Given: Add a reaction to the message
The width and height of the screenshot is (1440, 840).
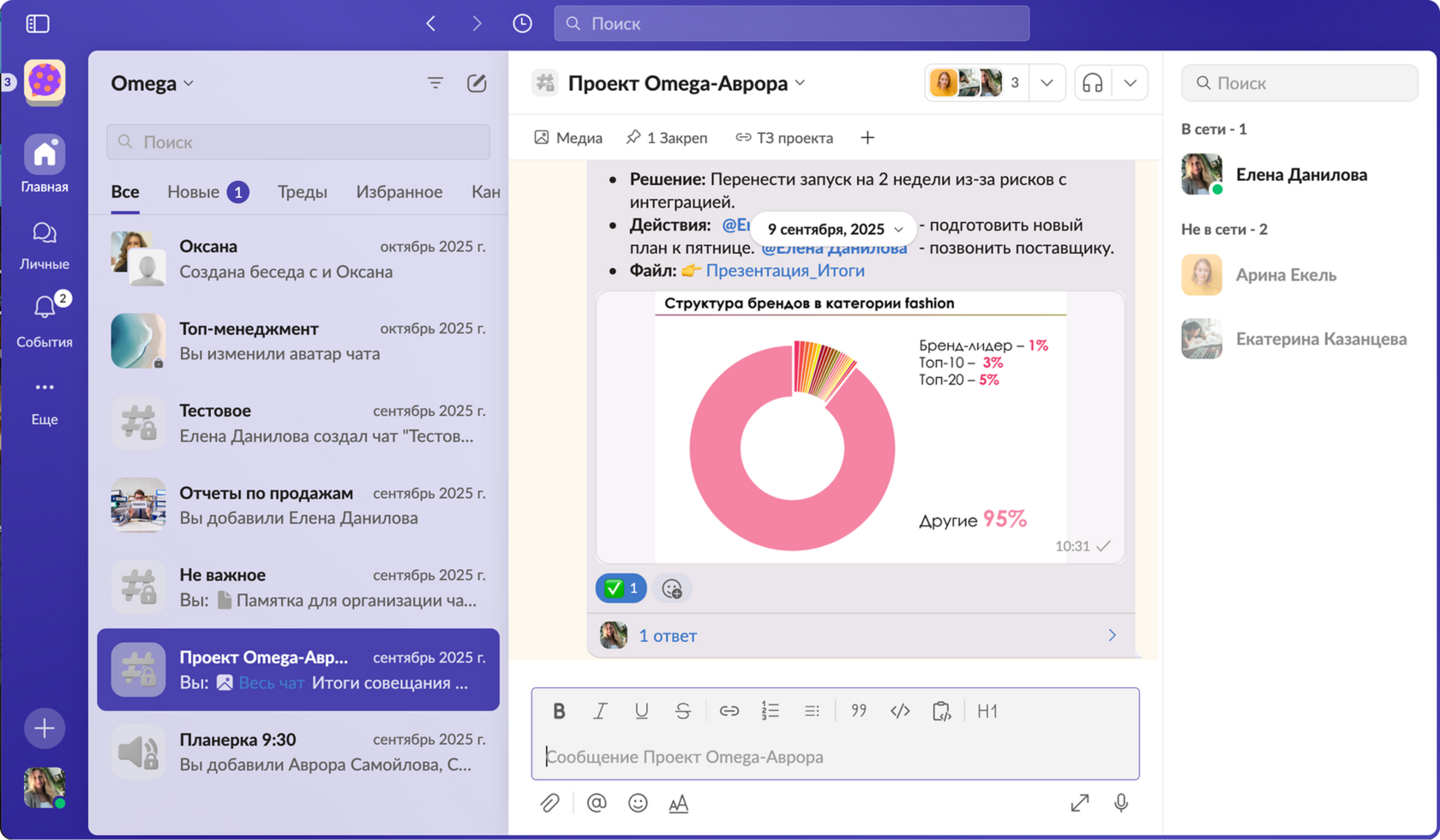Looking at the screenshot, I should 672,589.
